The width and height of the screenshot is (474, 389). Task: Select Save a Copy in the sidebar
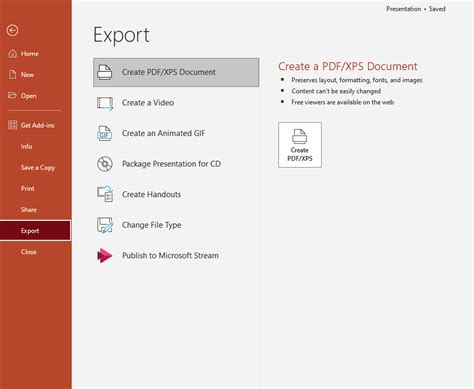38,168
